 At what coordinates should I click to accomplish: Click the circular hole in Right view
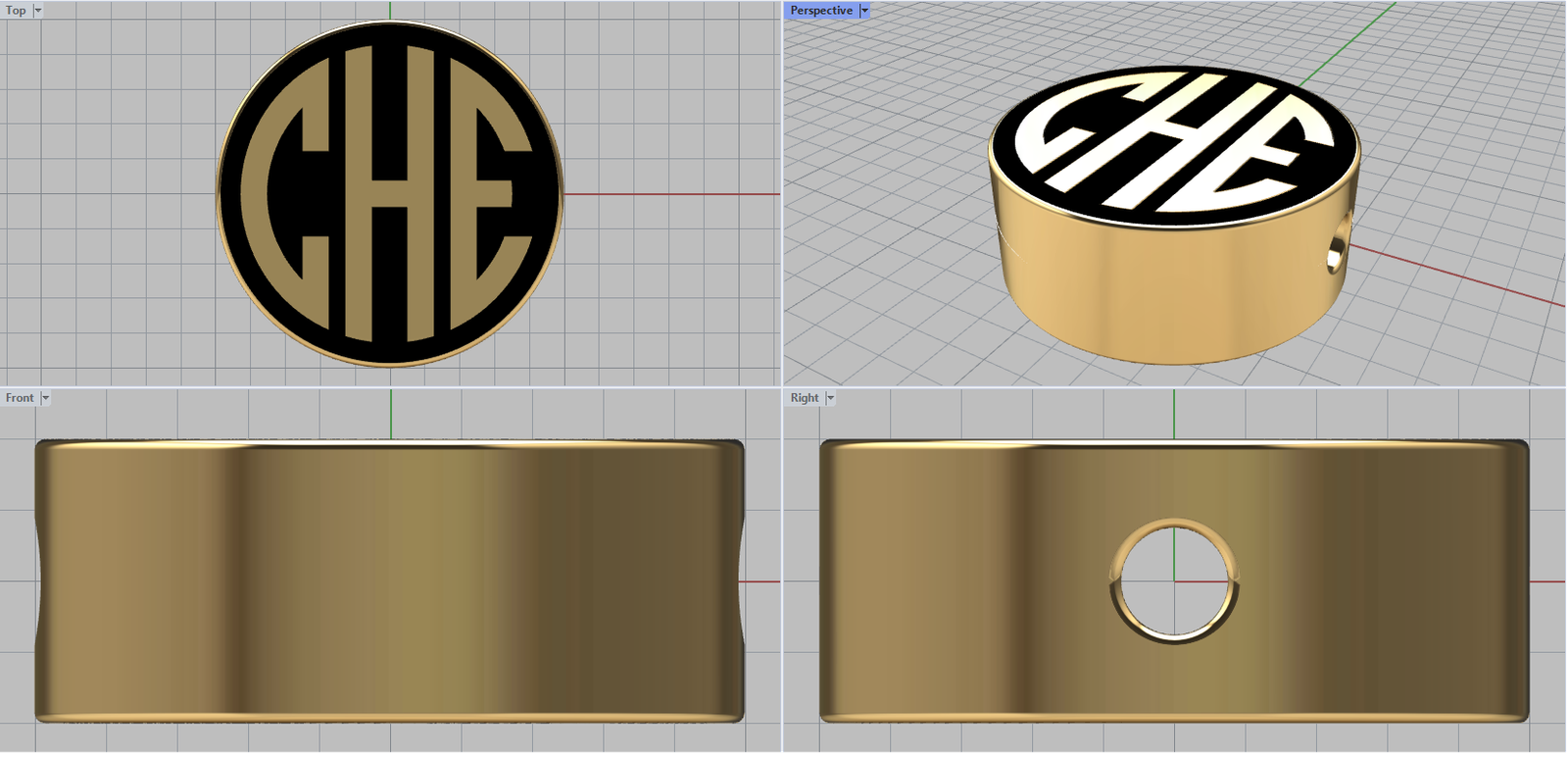pos(1174,580)
